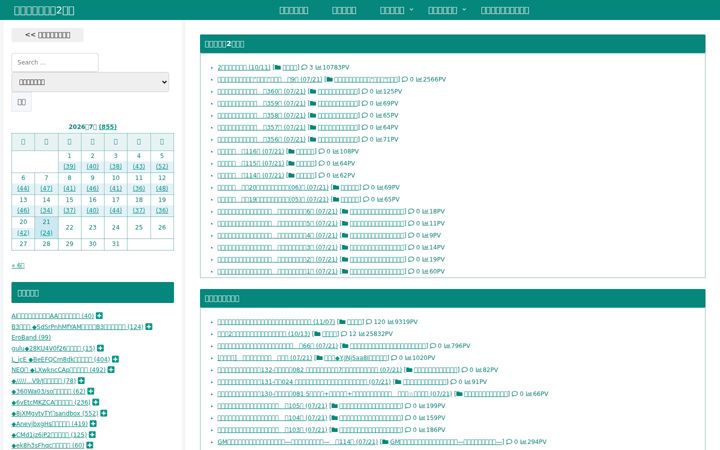The width and height of the screenshot is (720, 450).
Task: Click the plus icon beside the (78) category
Action: click(x=81, y=381)
